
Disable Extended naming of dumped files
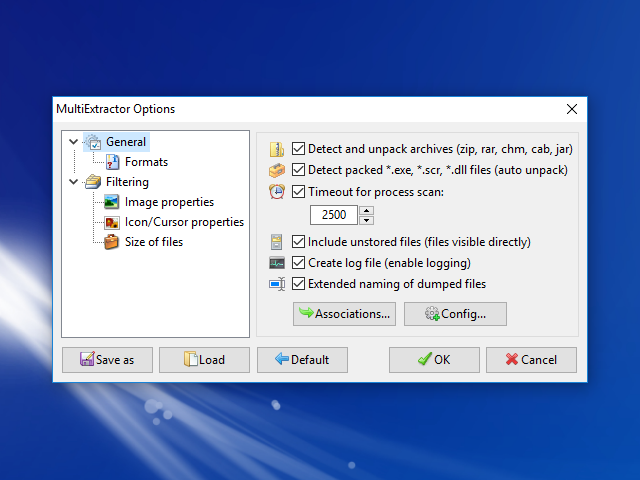point(298,284)
